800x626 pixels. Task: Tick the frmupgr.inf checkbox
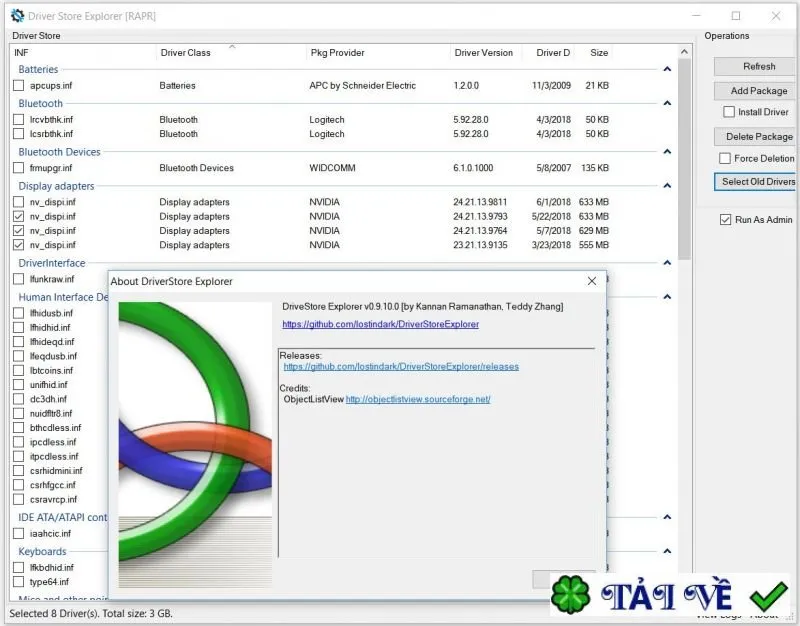[18, 168]
